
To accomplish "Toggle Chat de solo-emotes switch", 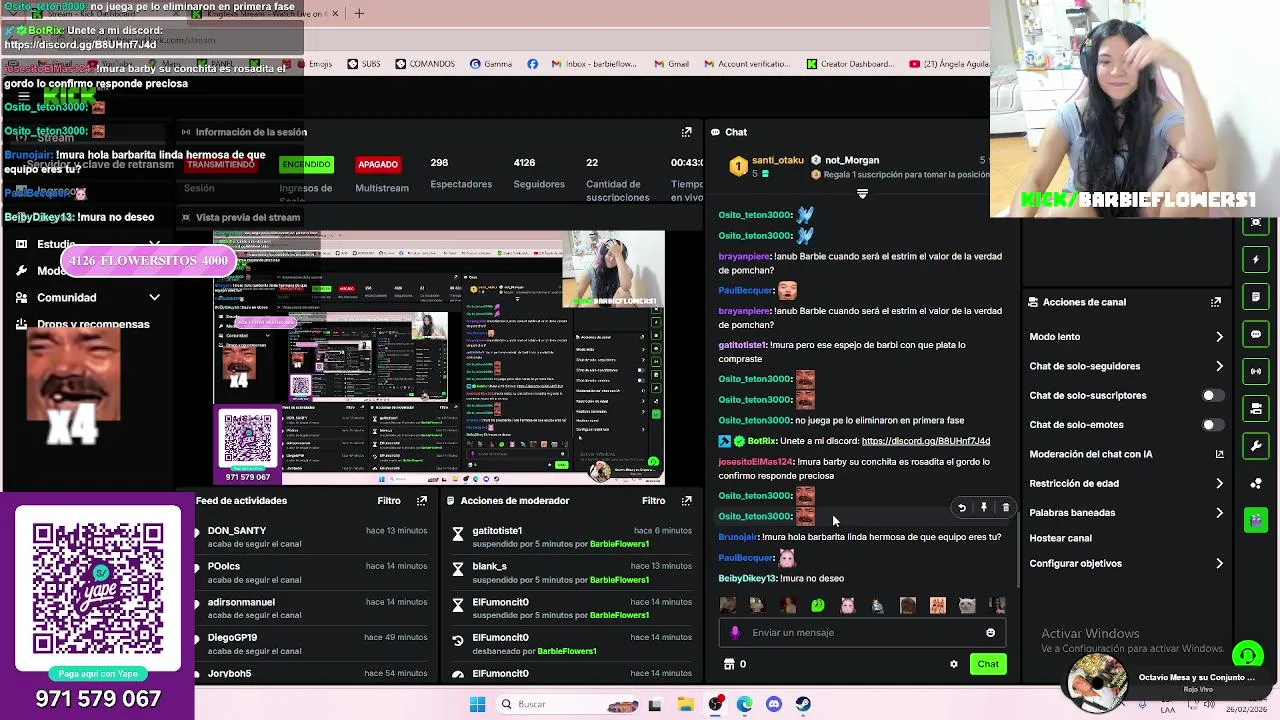I will [1212, 425].
